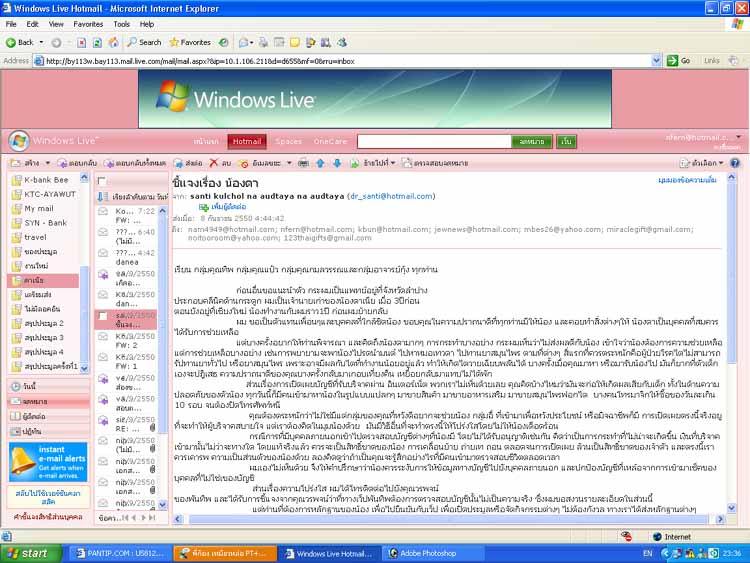Tick the select-all checkbox above the message list
The image size is (750, 563).
pos(101,181)
